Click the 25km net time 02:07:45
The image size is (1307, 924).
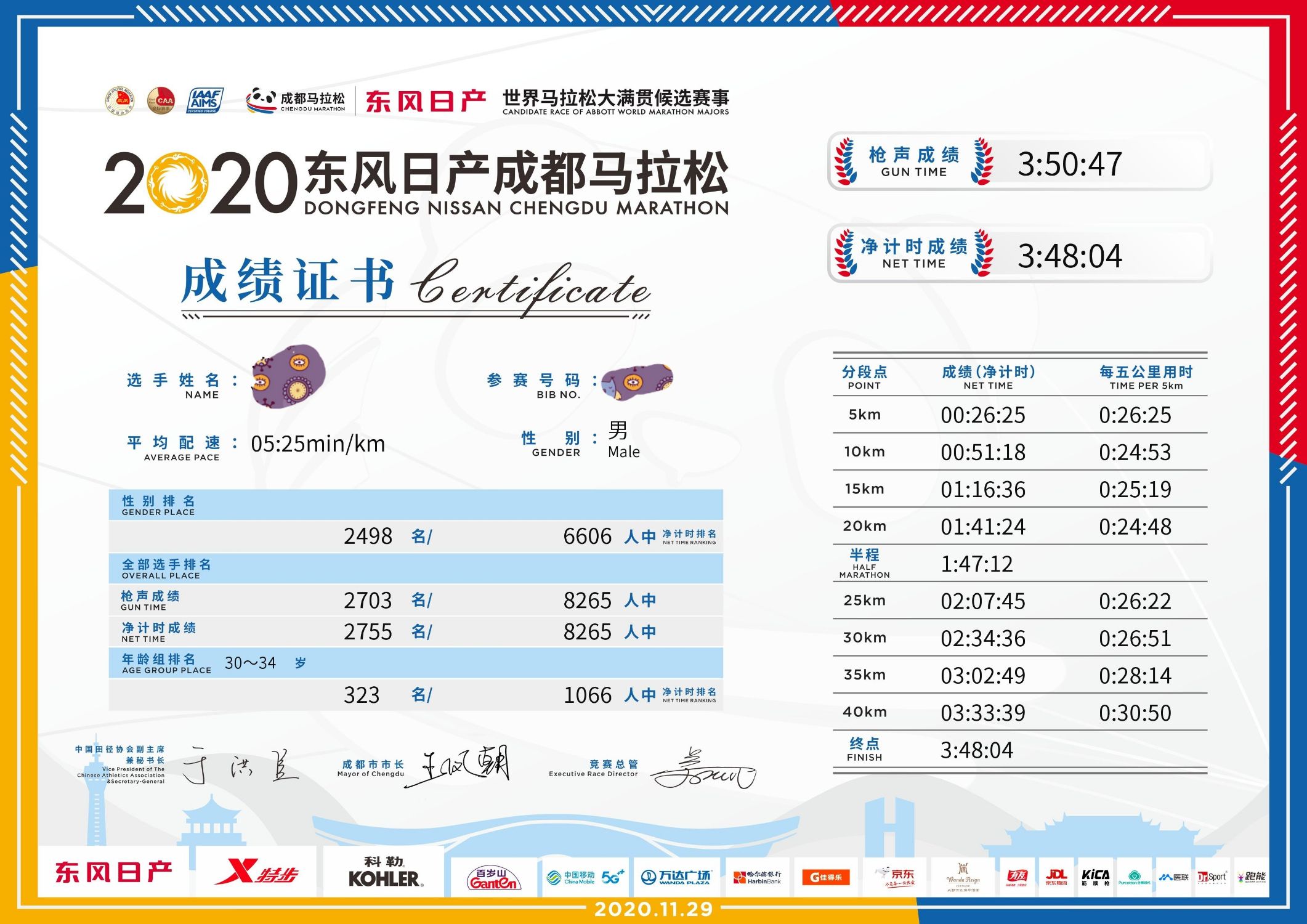click(x=983, y=601)
